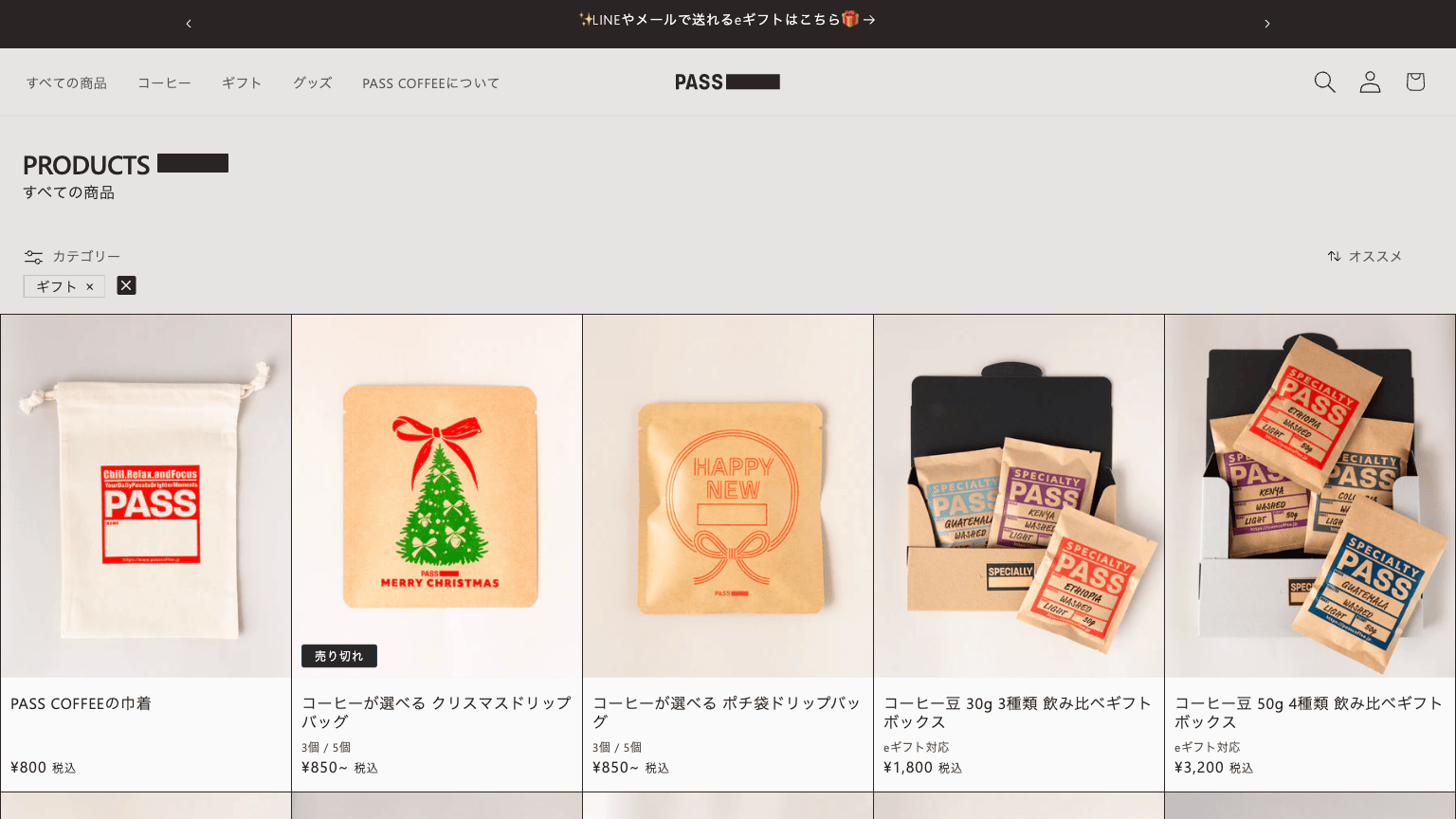This screenshot has width=1456, height=819.
Task: Show previous announcement with left arrow
Action: tap(189, 24)
